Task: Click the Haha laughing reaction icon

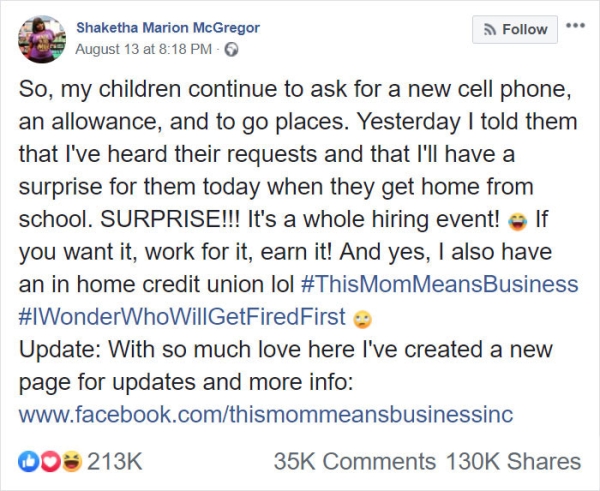Action: tap(70, 461)
